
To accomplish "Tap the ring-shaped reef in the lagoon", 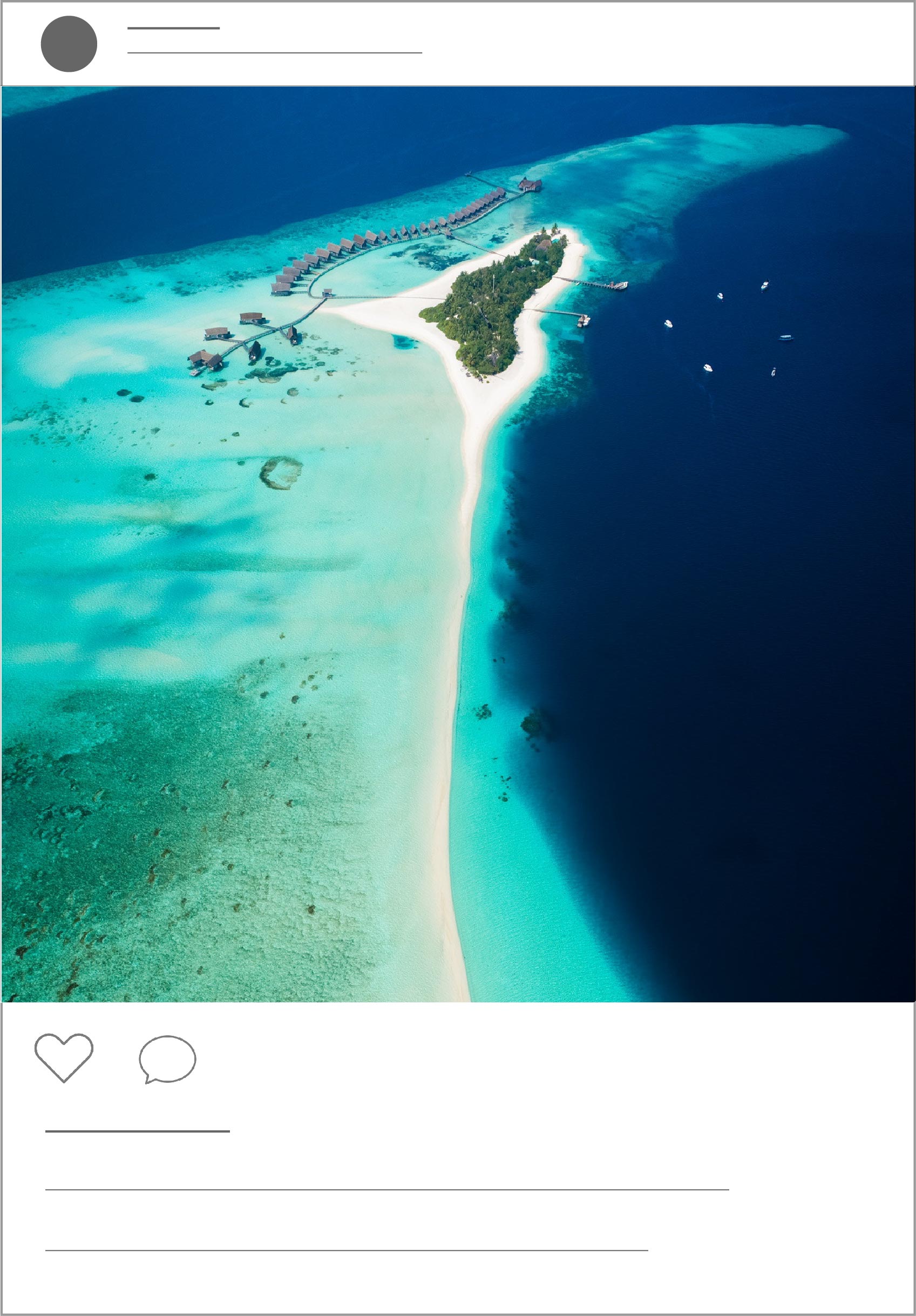I will click(x=281, y=473).
